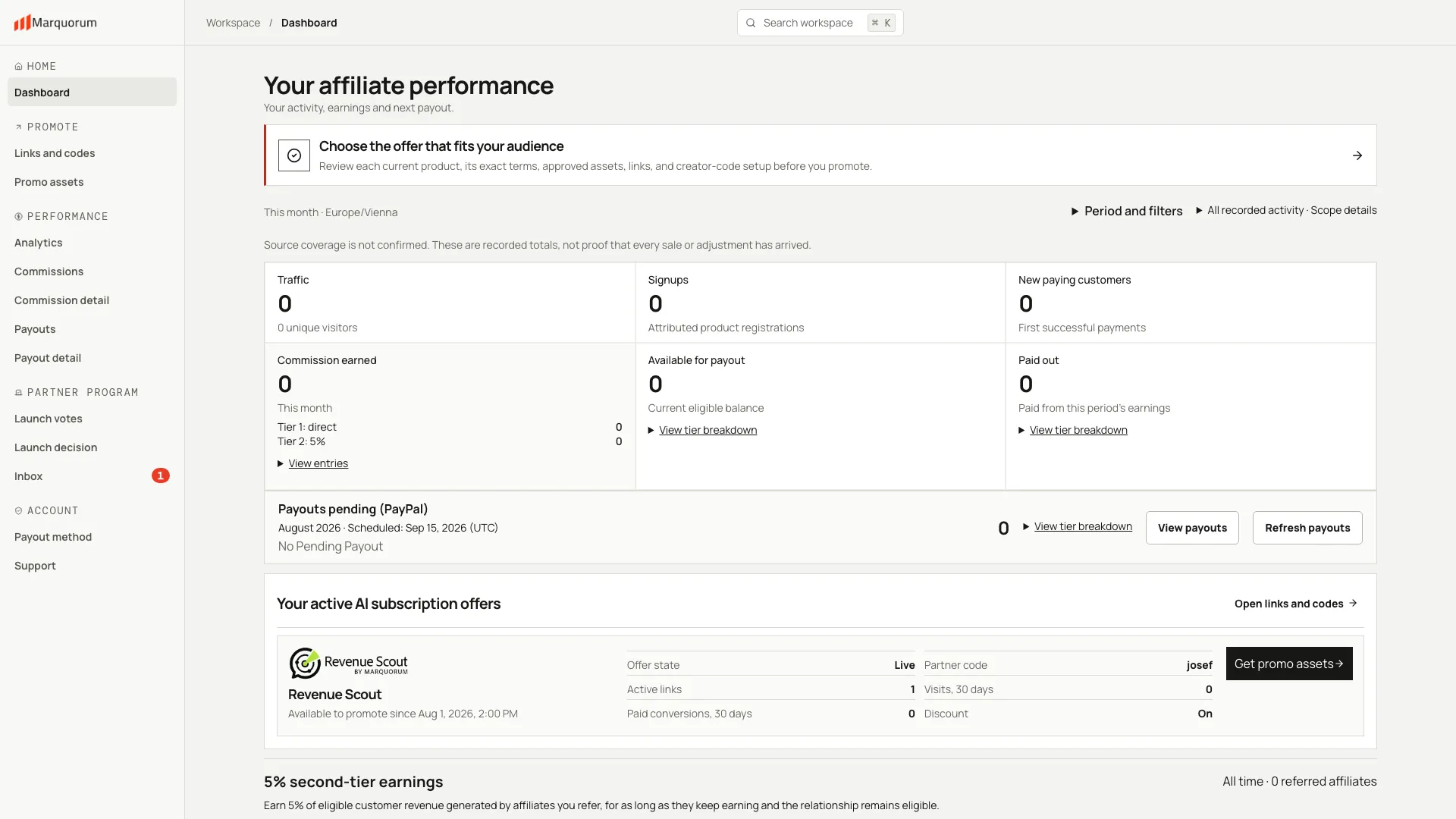Expand tier breakdown in Payouts pending row
This screenshot has height=819, width=1456.
click(1078, 526)
